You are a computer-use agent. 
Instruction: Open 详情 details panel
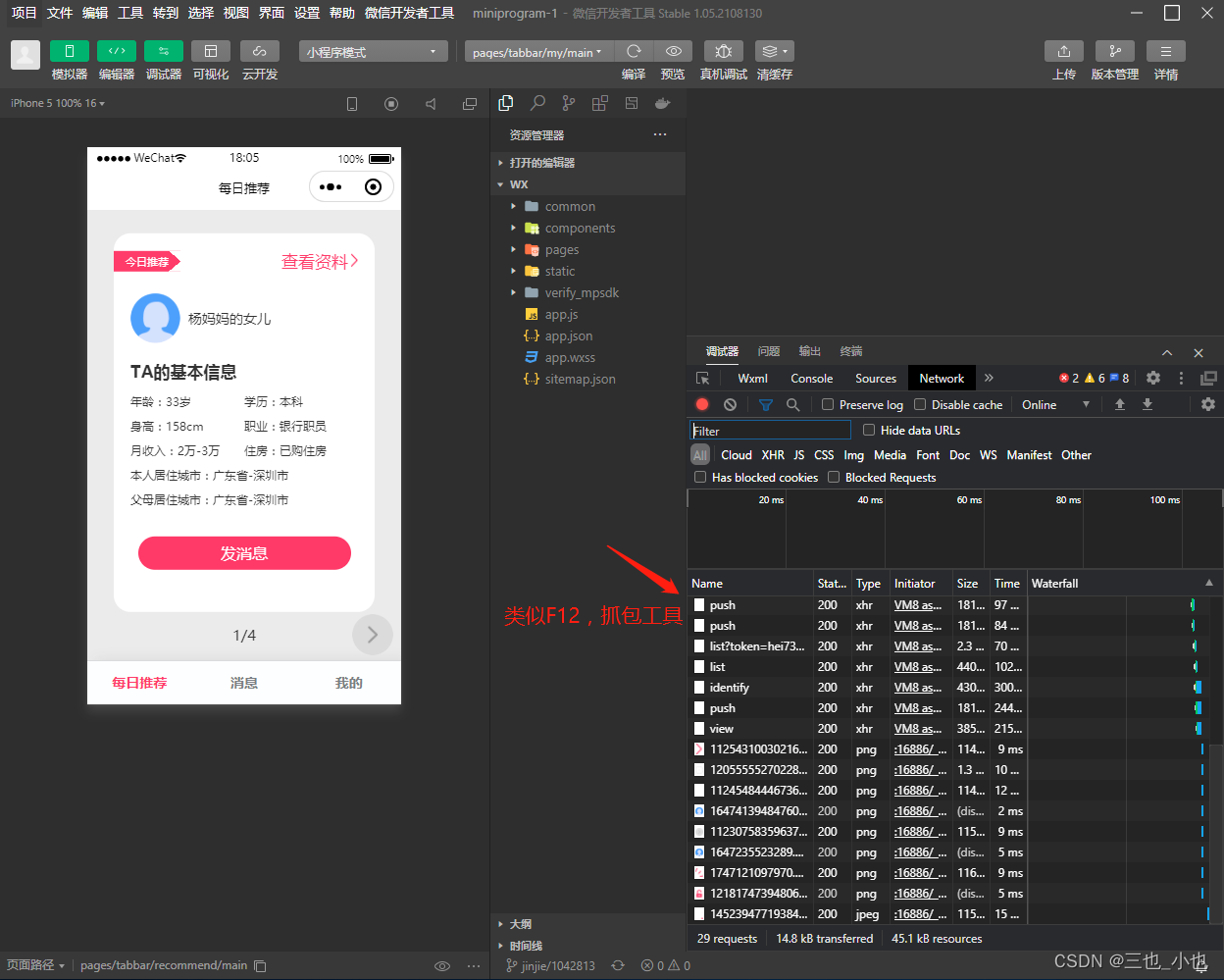1166,51
